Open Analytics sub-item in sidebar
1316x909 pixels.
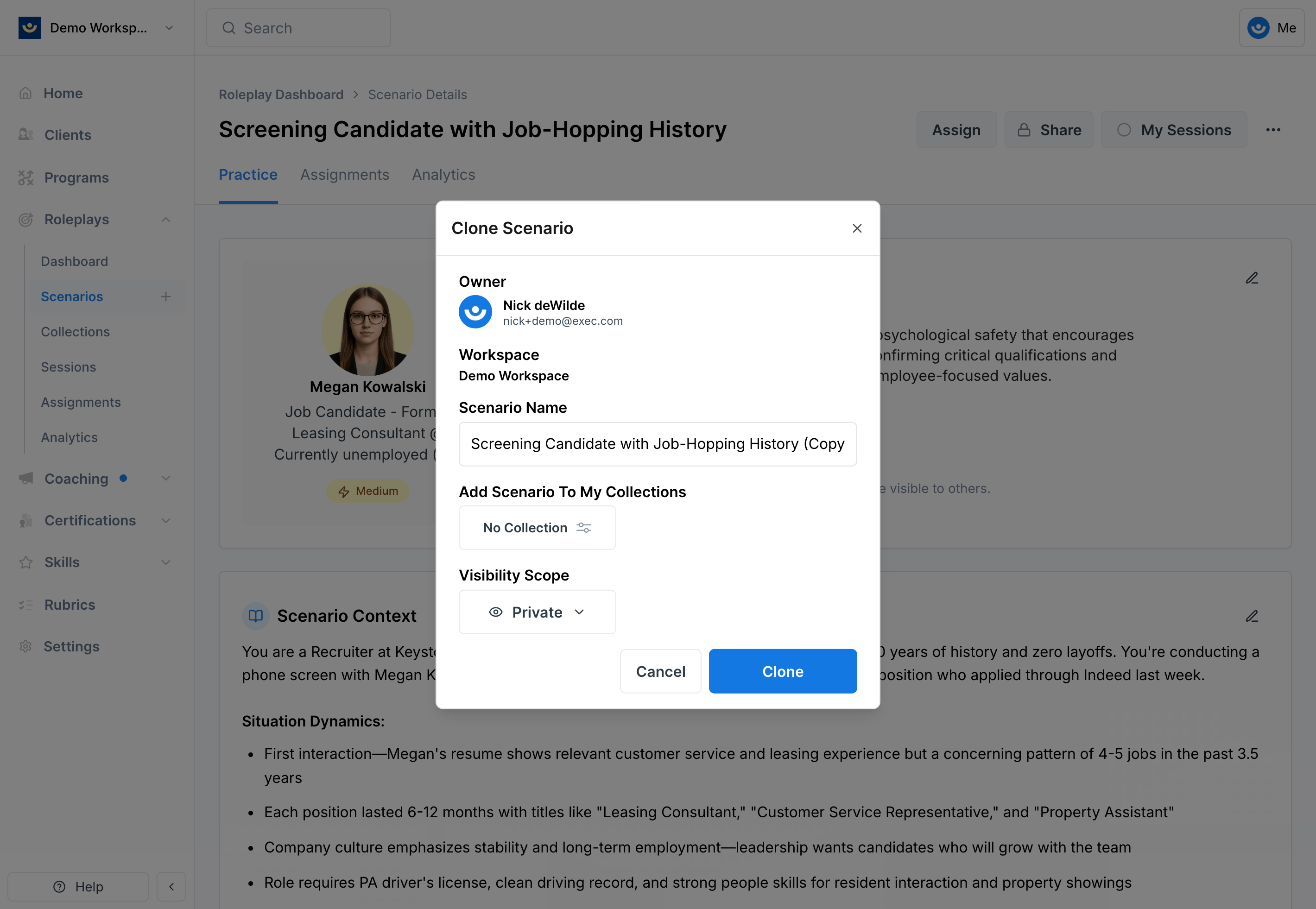click(x=70, y=437)
